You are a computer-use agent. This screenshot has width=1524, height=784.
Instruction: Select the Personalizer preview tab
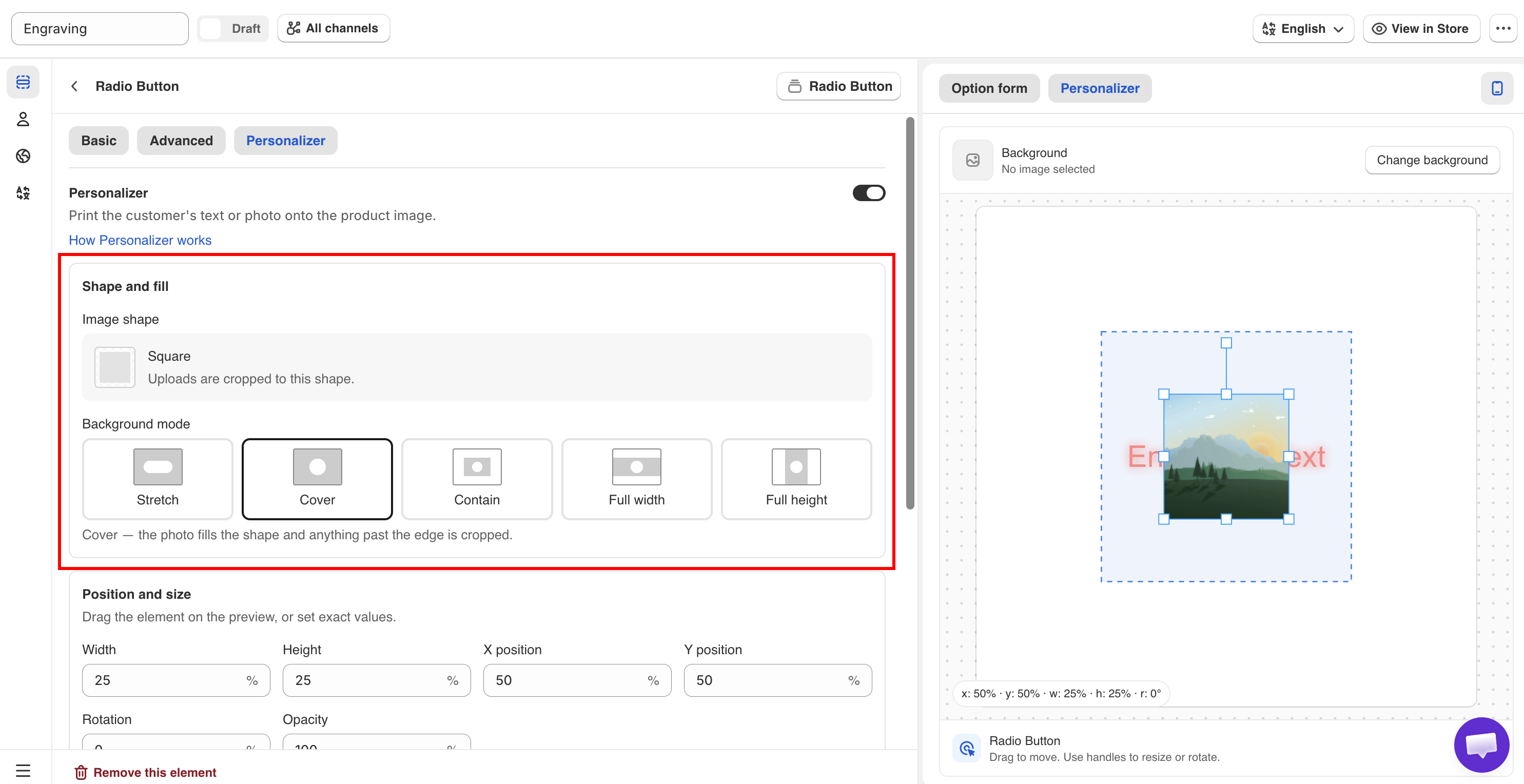pyautogui.click(x=1100, y=88)
